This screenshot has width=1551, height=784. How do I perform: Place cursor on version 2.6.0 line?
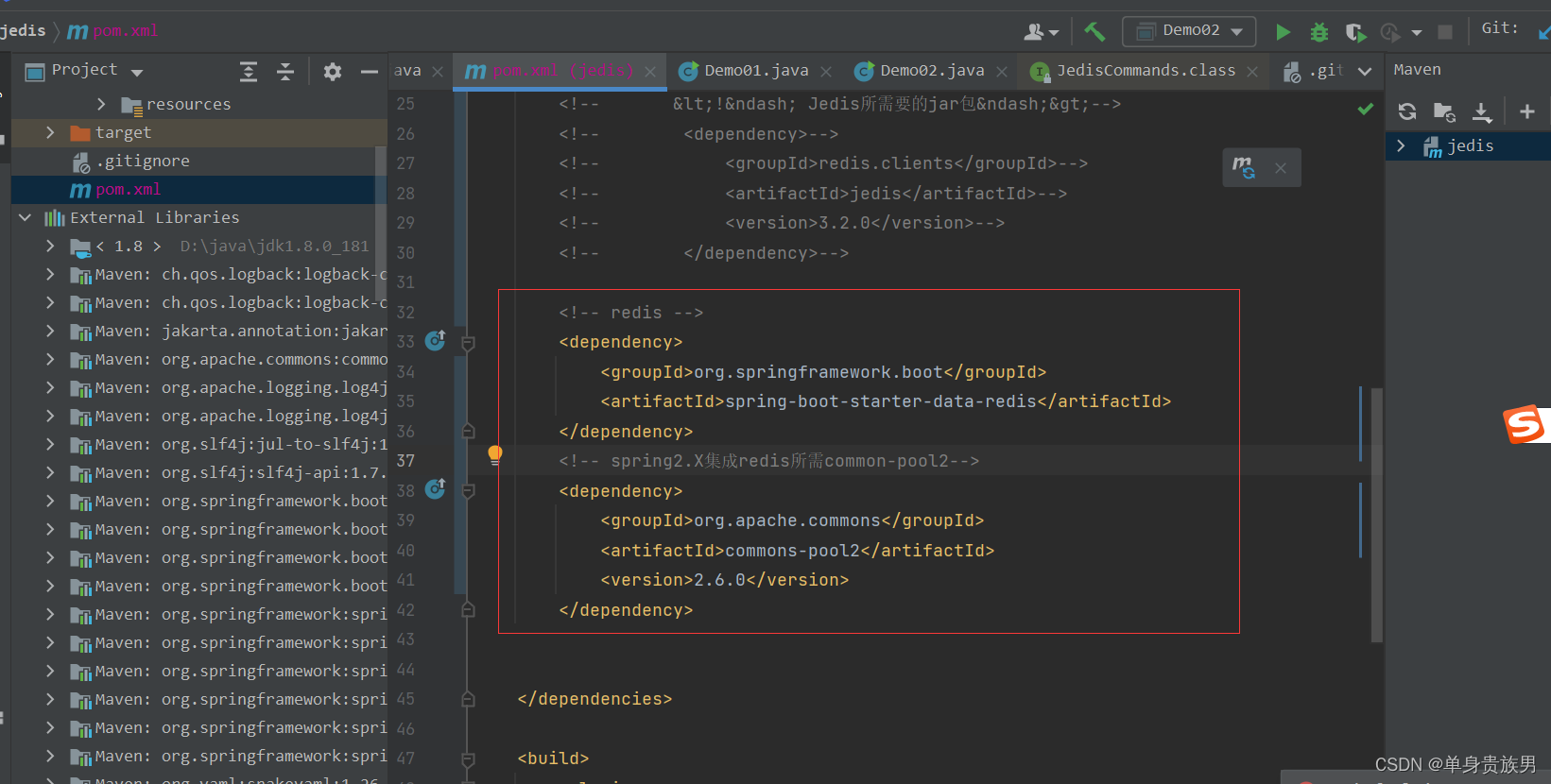pos(725,580)
